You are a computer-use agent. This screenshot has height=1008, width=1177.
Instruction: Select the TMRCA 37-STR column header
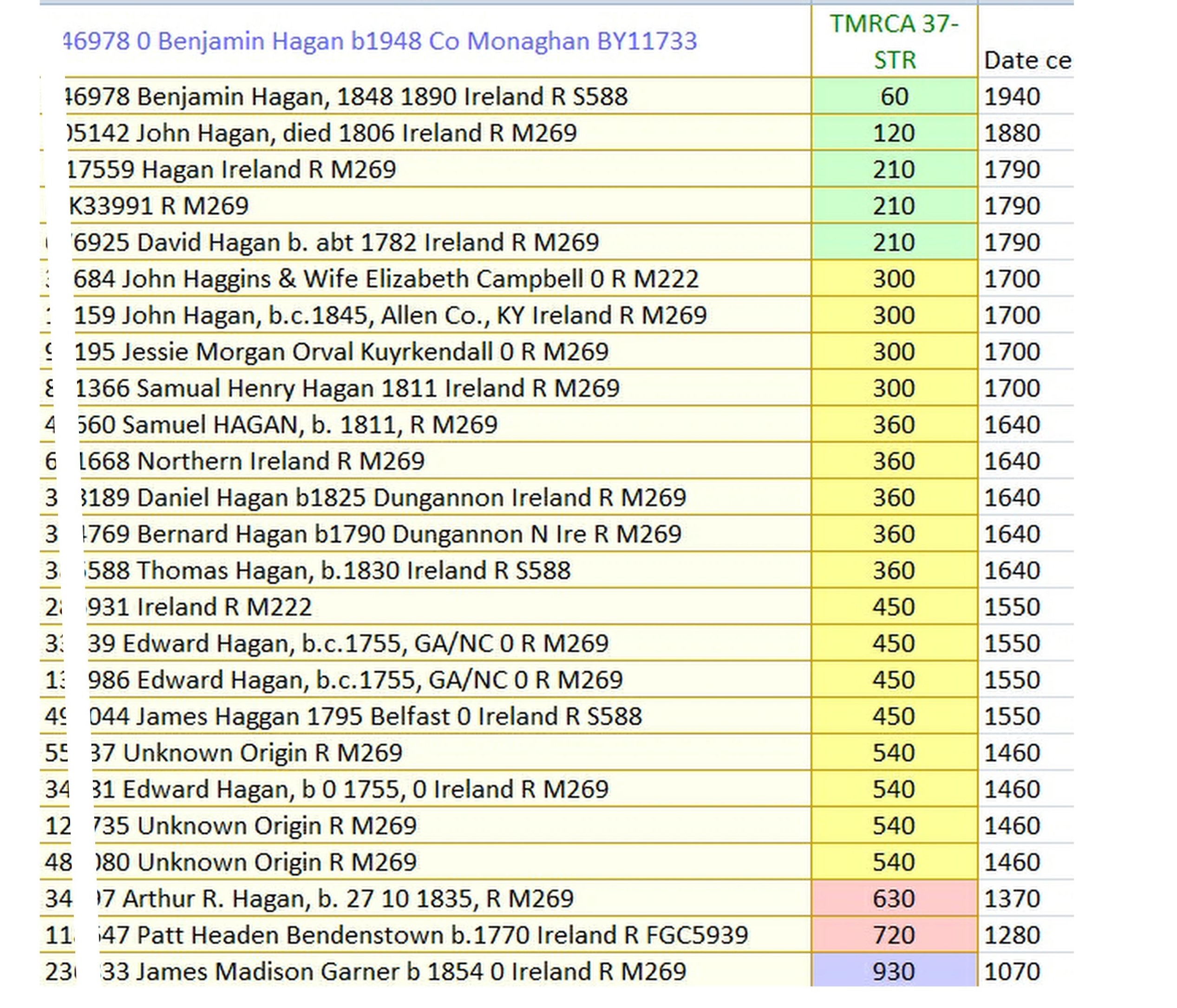894,41
